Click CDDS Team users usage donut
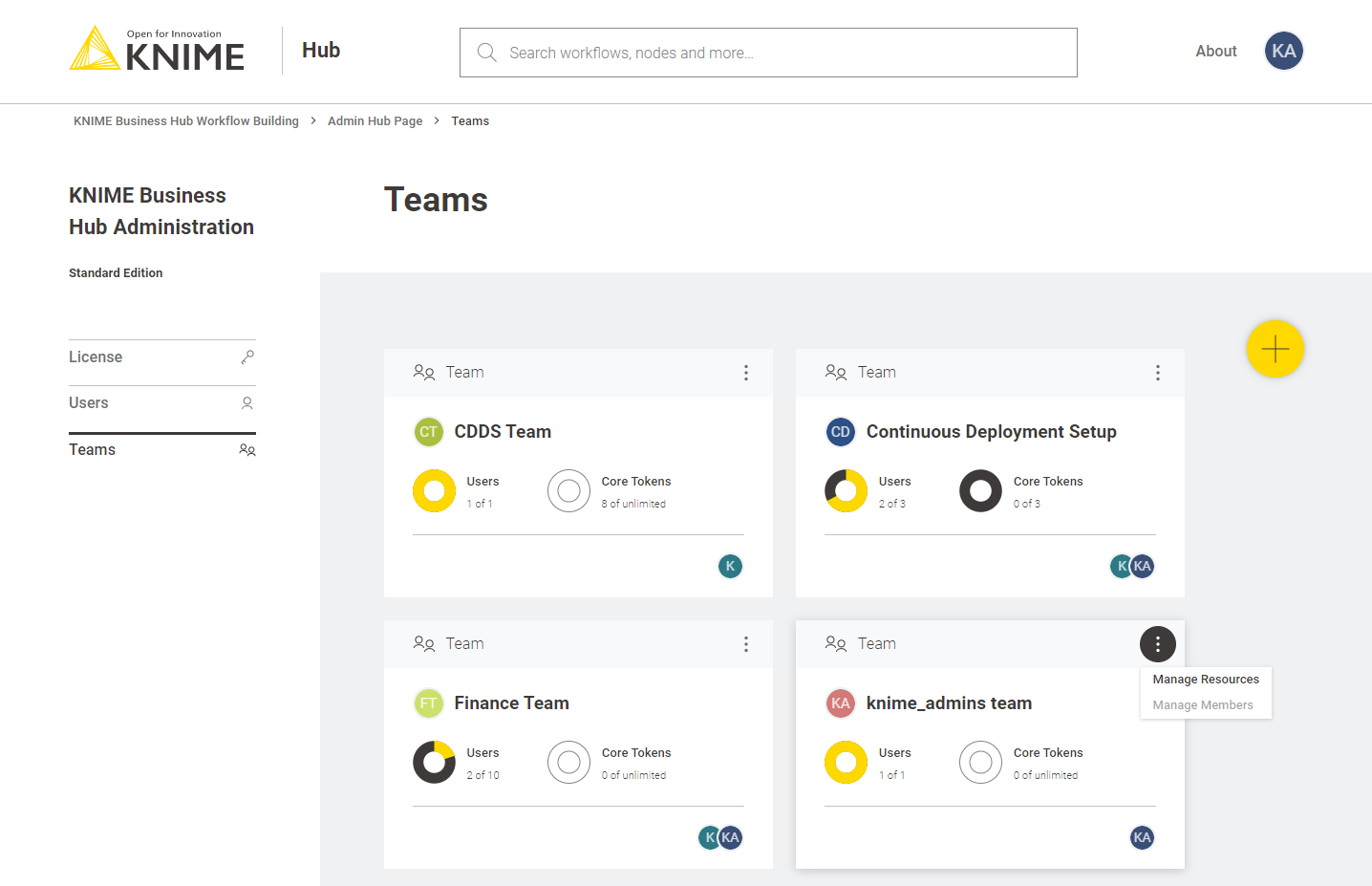The height and width of the screenshot is (886, 1372). pyautogui.click(x=434, y=491)
